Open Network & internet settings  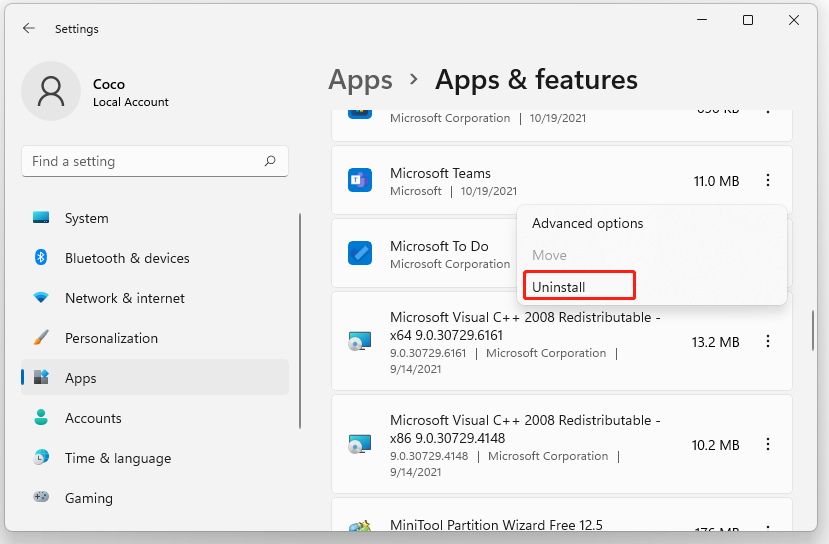pyautogui.click(x=124, y=298)
